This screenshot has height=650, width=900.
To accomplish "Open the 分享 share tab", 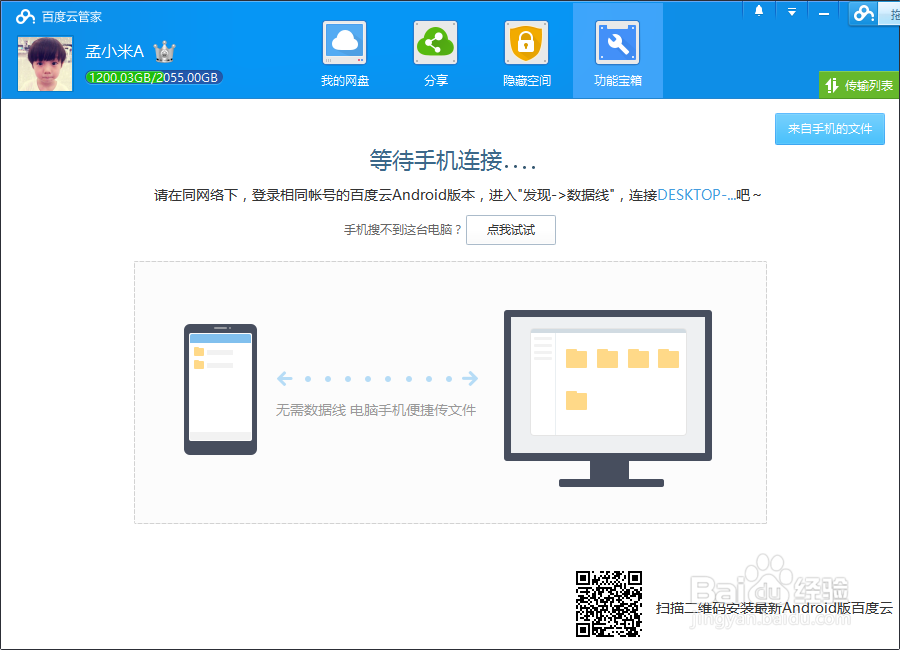I will coord(436,54).
